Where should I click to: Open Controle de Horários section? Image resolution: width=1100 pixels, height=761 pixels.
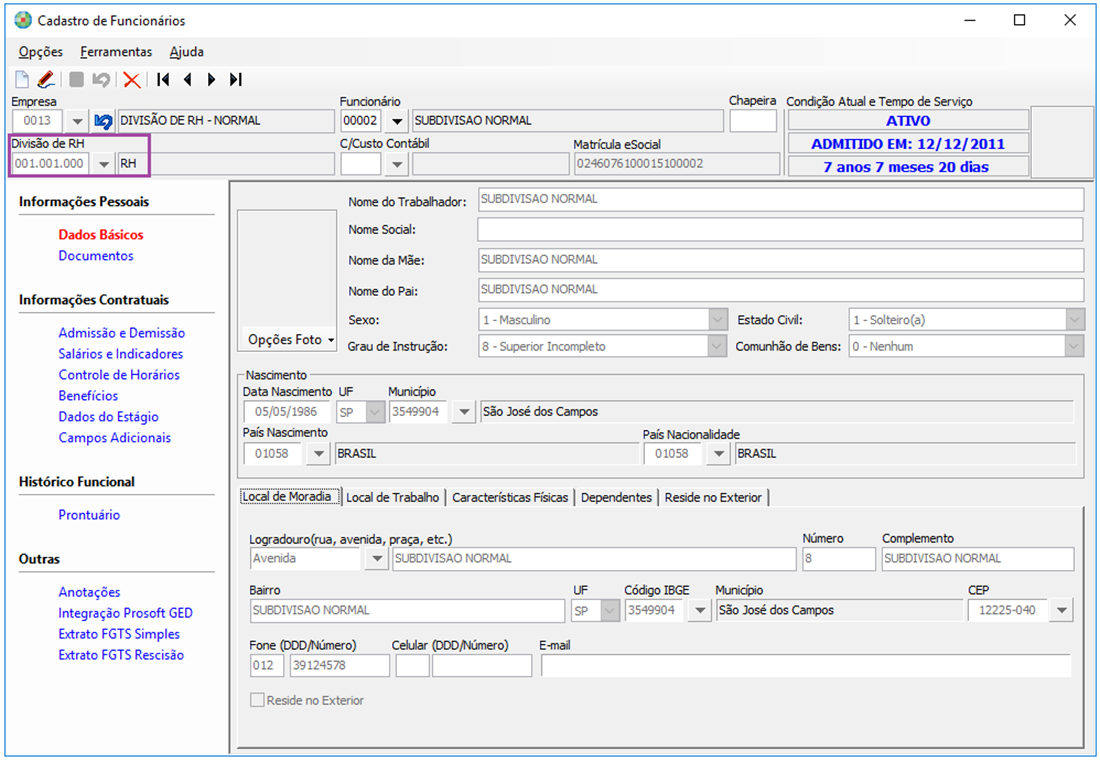[119, 375]
